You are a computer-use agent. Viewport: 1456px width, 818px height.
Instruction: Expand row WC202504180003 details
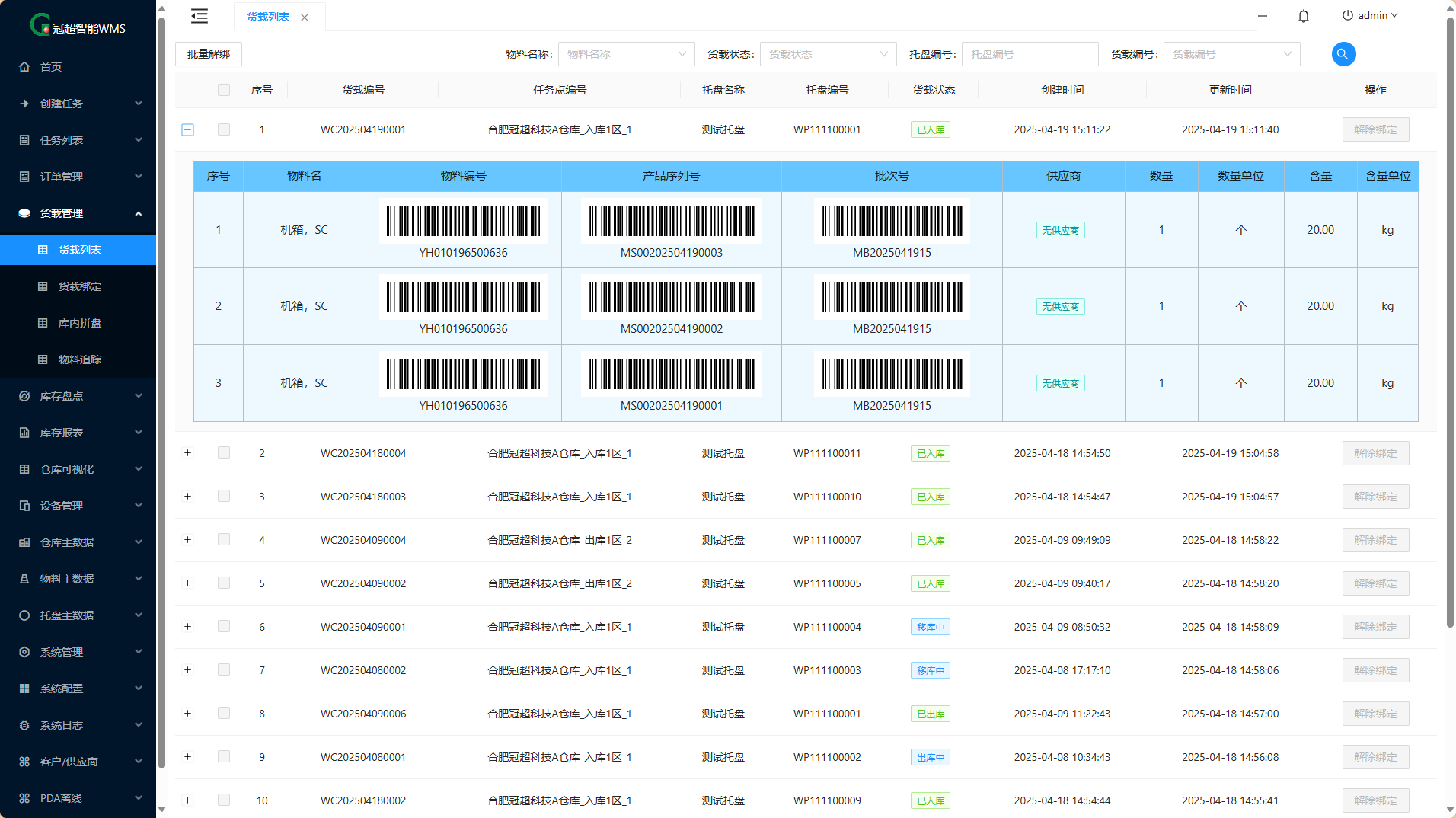188,496
